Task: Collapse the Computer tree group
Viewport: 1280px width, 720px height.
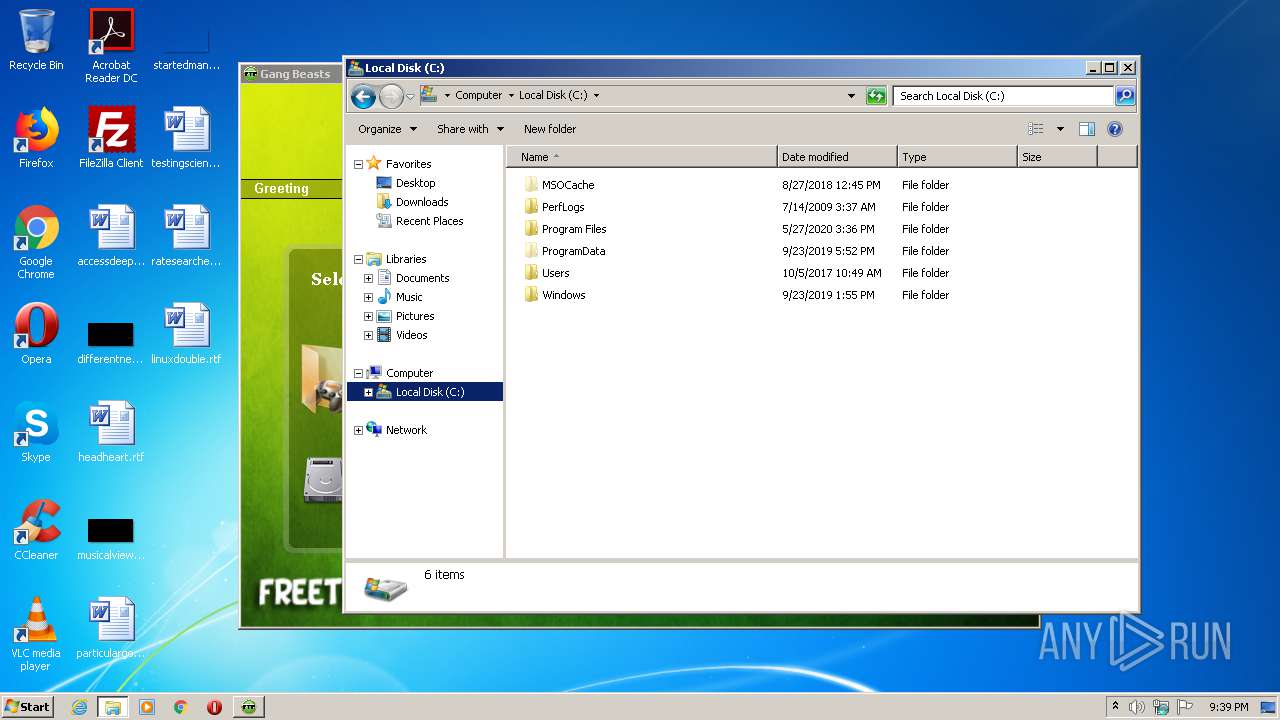Action: (358, 373)
